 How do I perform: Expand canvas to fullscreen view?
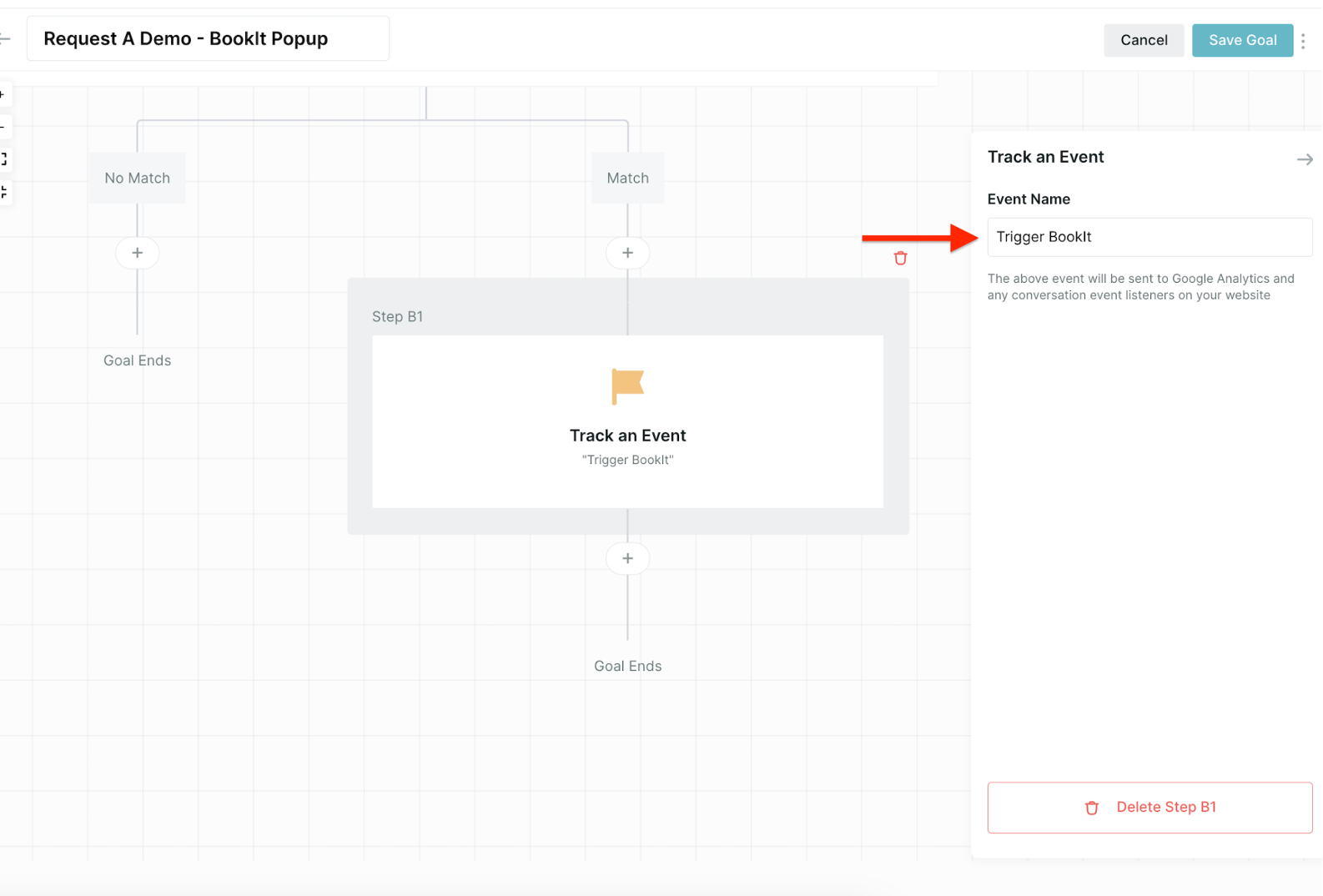(3, 159)
